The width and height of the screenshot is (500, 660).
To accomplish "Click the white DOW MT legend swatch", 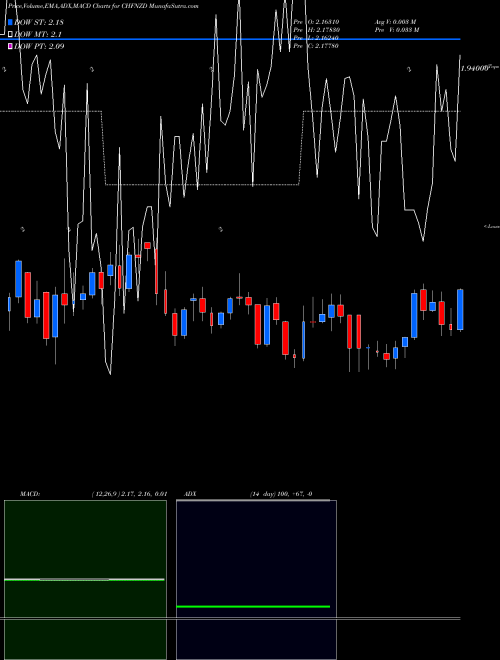I will 11,34.
